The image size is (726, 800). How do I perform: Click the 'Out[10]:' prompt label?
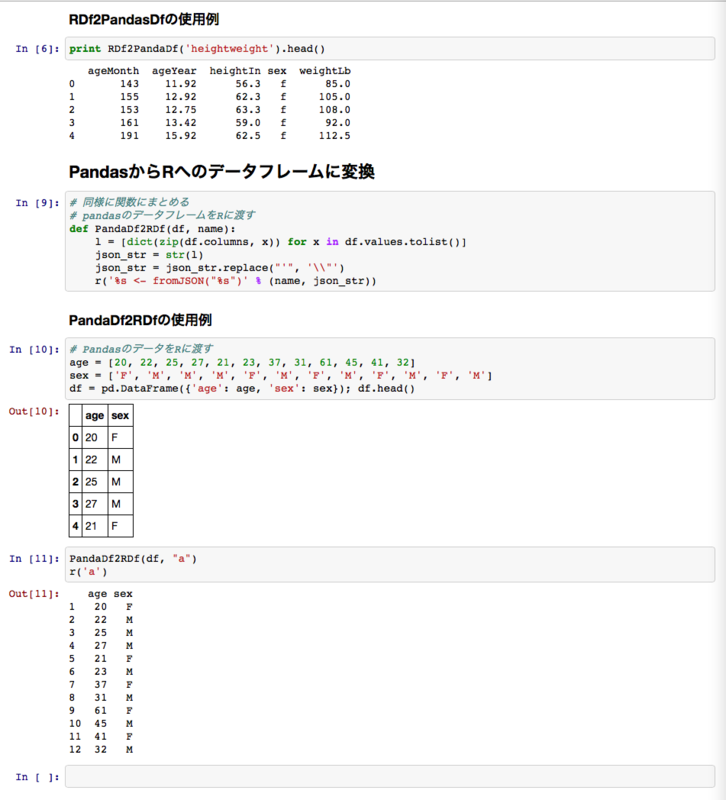34,411
